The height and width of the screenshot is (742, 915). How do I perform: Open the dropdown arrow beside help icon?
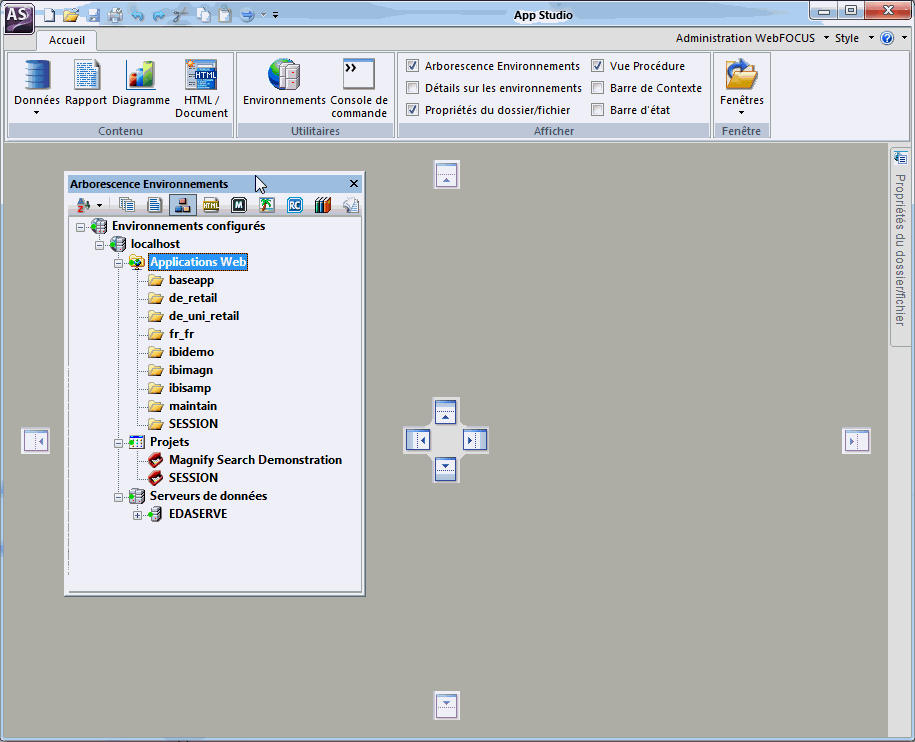904,38
